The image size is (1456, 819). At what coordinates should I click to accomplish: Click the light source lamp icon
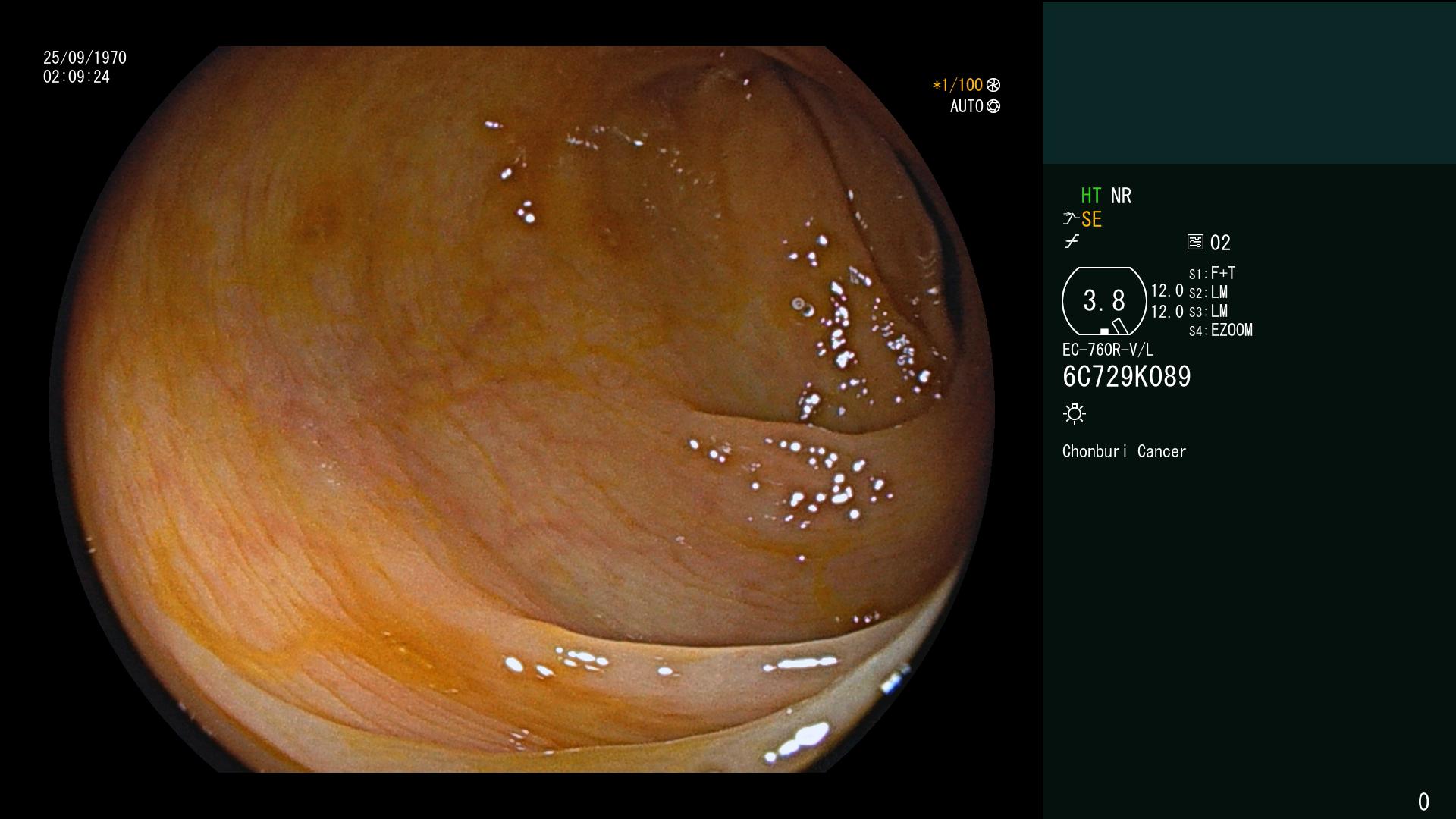pos(1075,413)
